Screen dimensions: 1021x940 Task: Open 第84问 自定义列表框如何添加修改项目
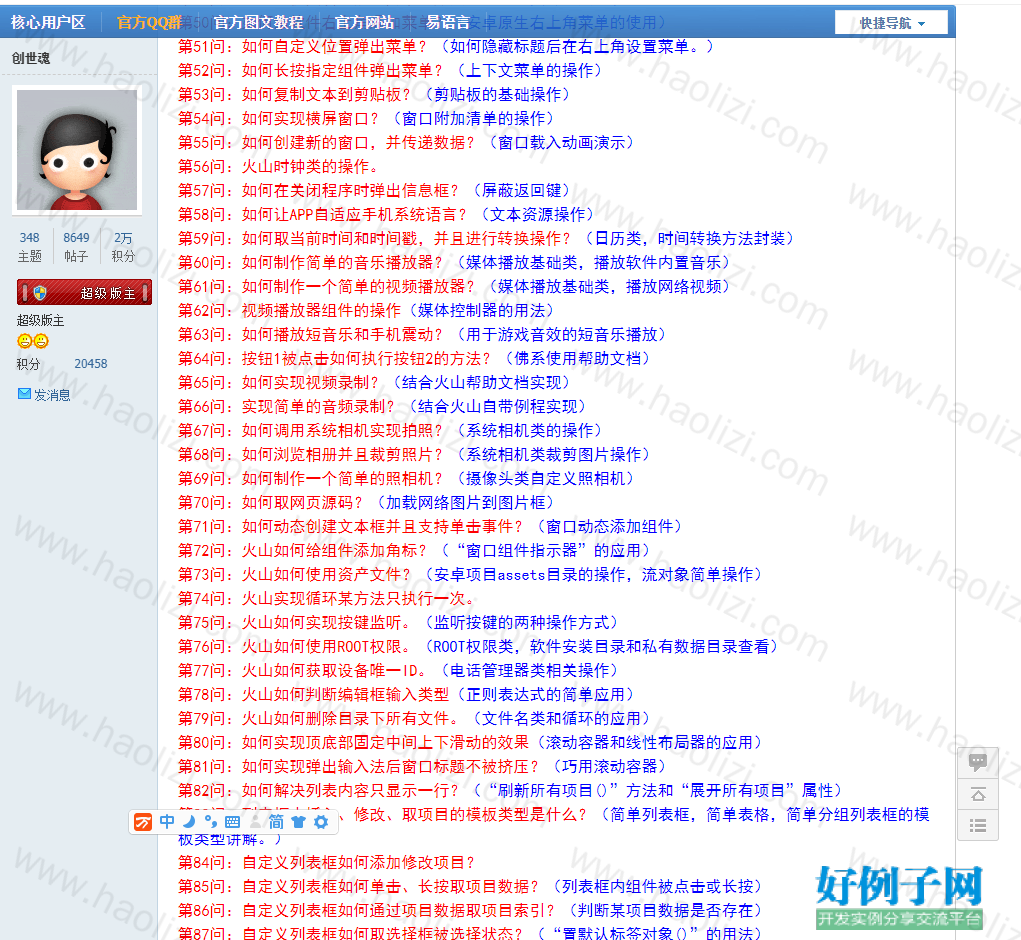click(326, 863)
